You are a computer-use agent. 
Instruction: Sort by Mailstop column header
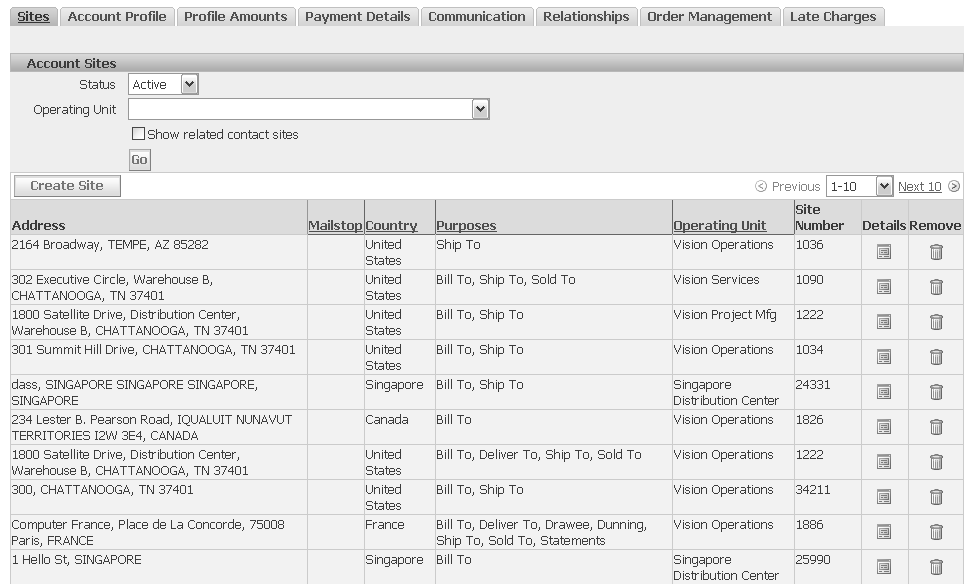(335, 226)
